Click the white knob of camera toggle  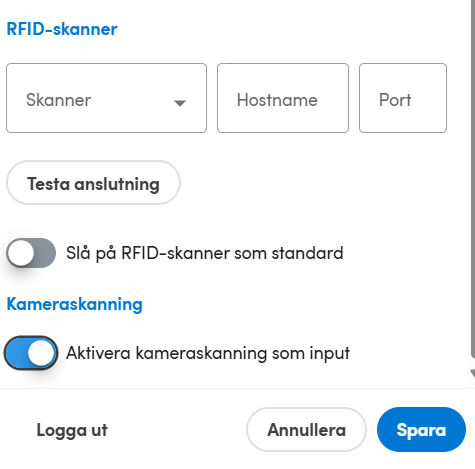[41, 353]
